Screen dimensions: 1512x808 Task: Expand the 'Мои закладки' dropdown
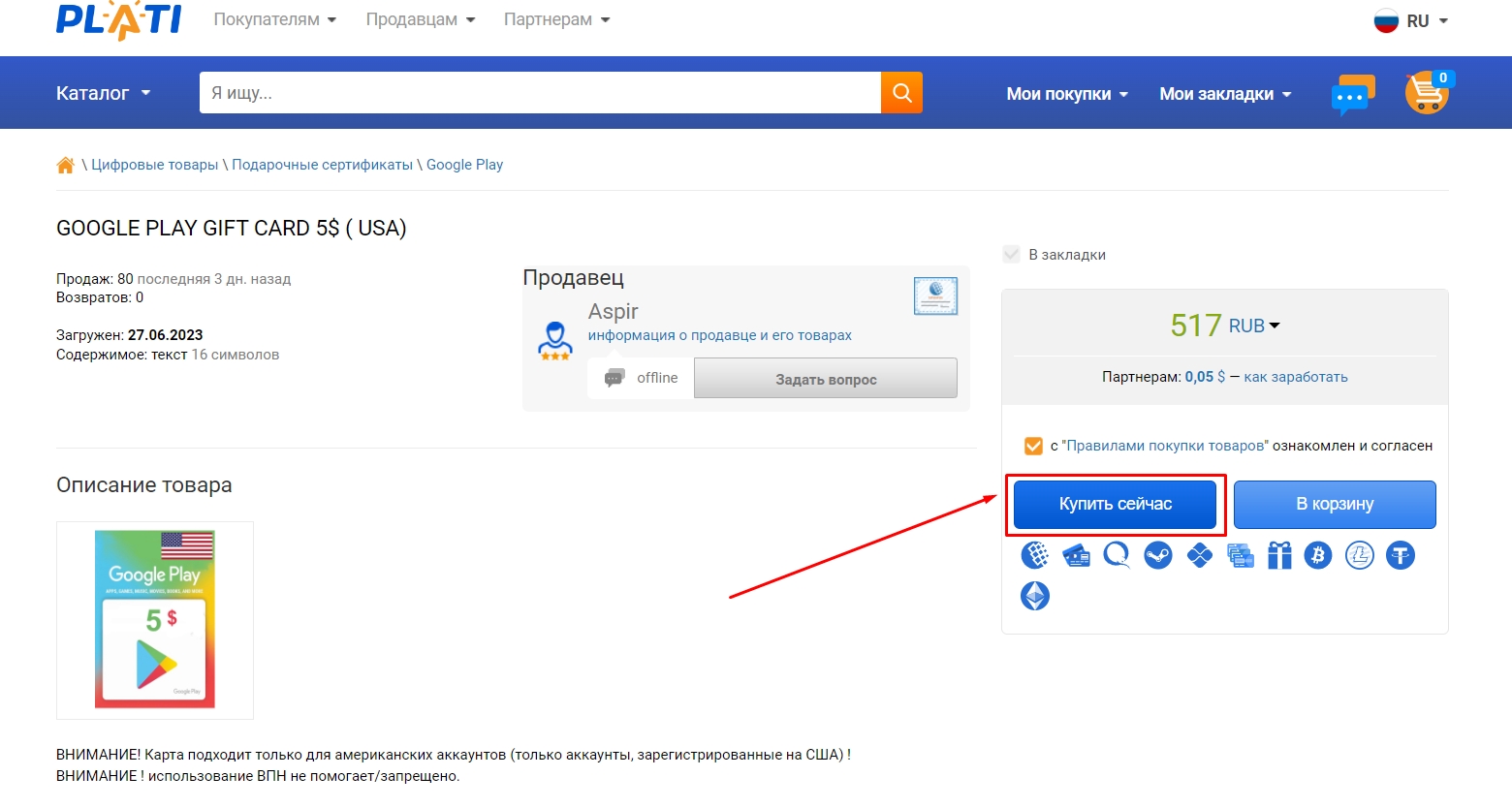click(1225, 94)
